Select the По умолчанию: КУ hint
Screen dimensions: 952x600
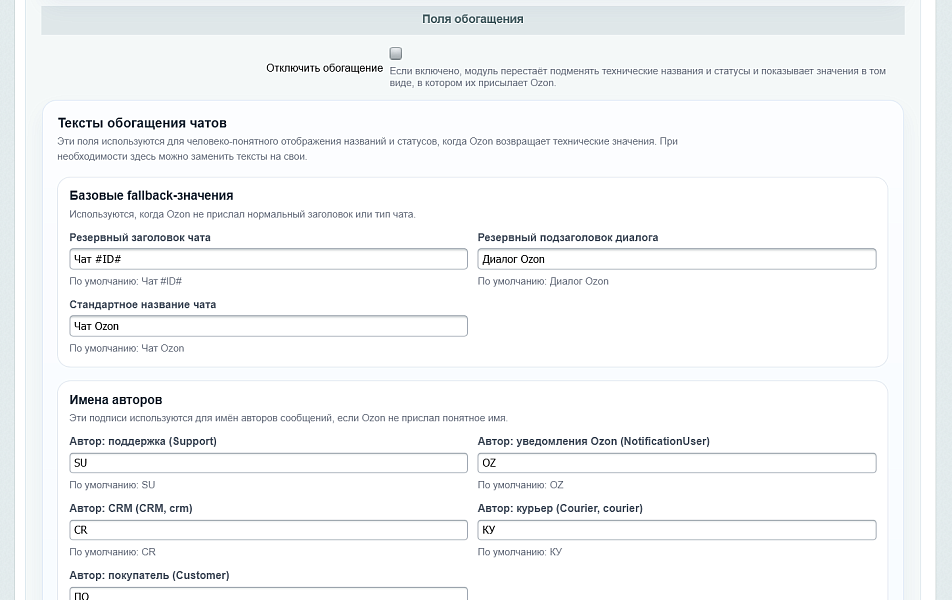tap(520, 552)
